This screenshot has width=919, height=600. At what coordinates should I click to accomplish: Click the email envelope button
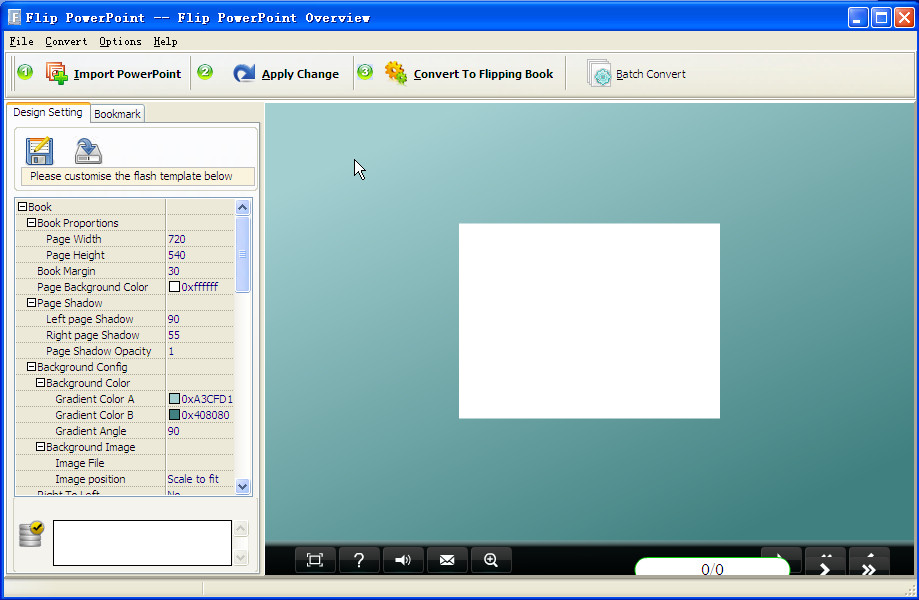pos(447,560)
